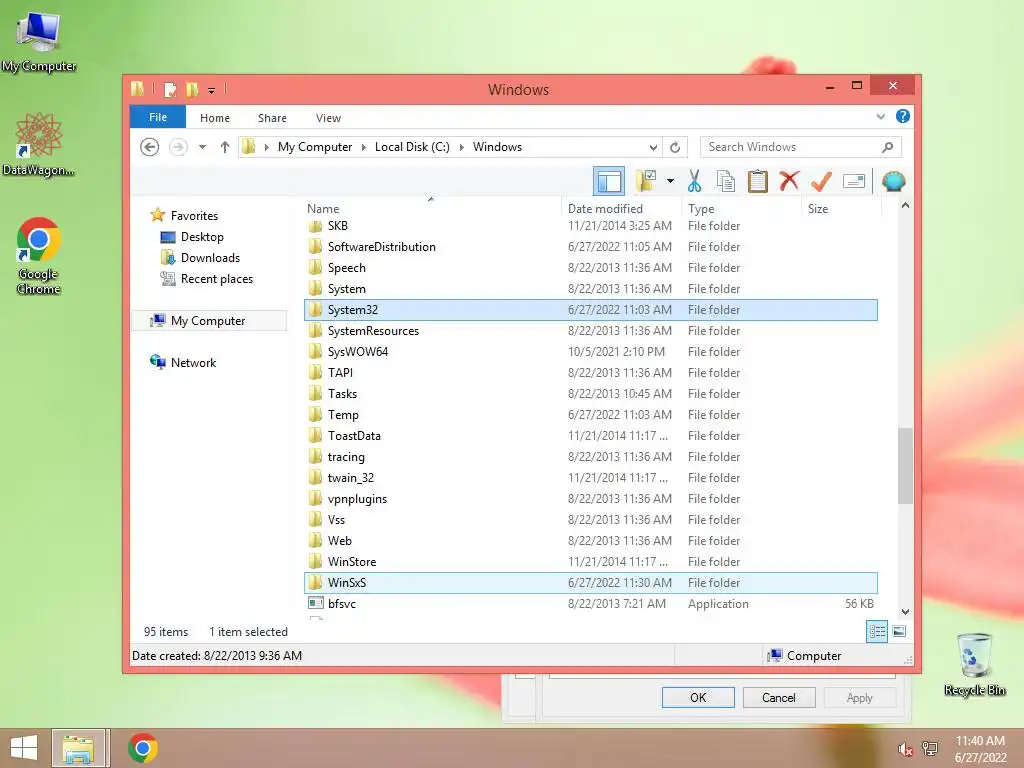The height and width of the screenshot is (768, 1024).
Task: Click the orange checkmark Properties icon
Action: tap(821, 181)
